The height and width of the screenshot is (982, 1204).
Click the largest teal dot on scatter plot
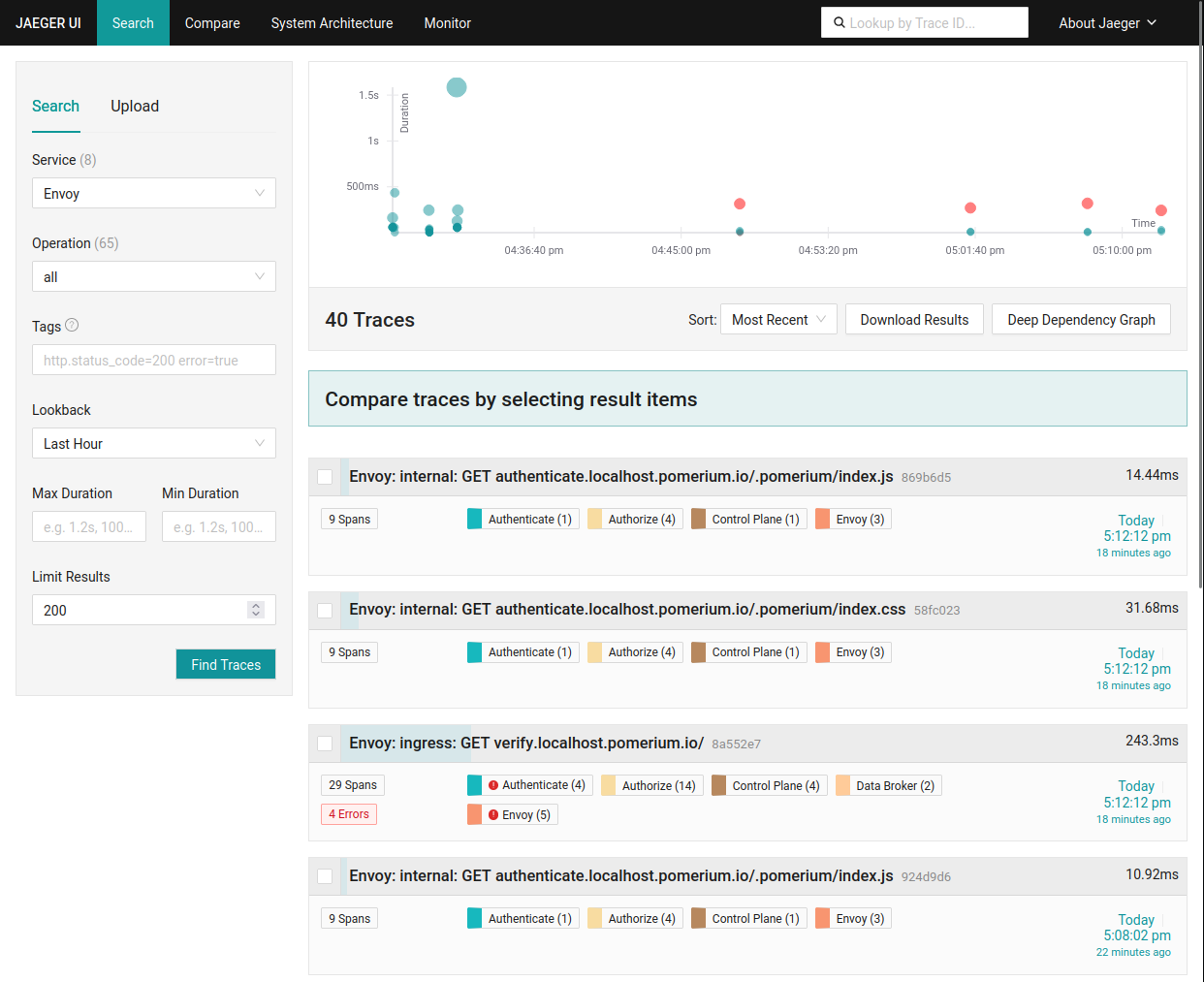(x=457, y=87)
